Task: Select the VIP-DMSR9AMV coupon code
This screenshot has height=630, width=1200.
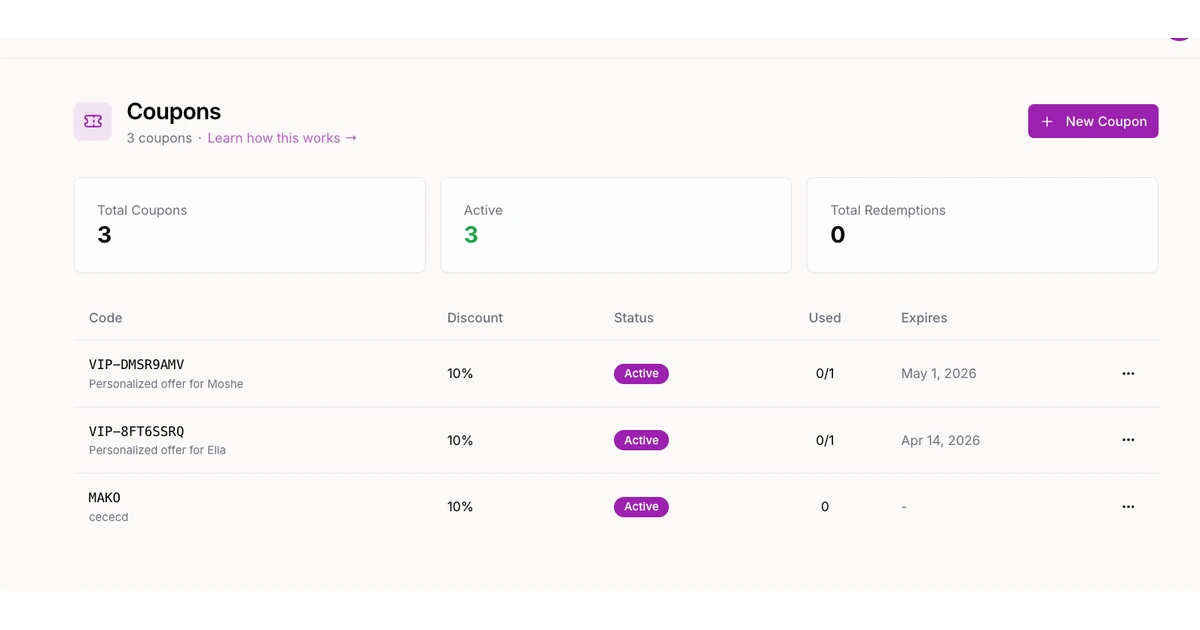Action: click(136, 364)
